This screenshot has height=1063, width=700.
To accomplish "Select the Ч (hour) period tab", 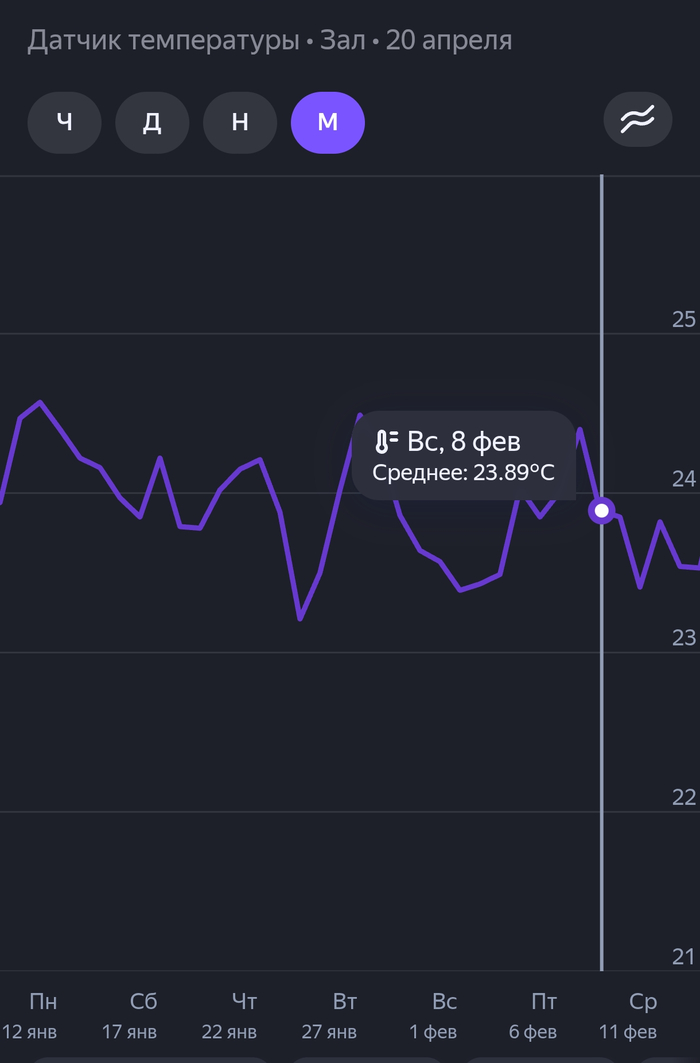I will click(x=64, y=123).
